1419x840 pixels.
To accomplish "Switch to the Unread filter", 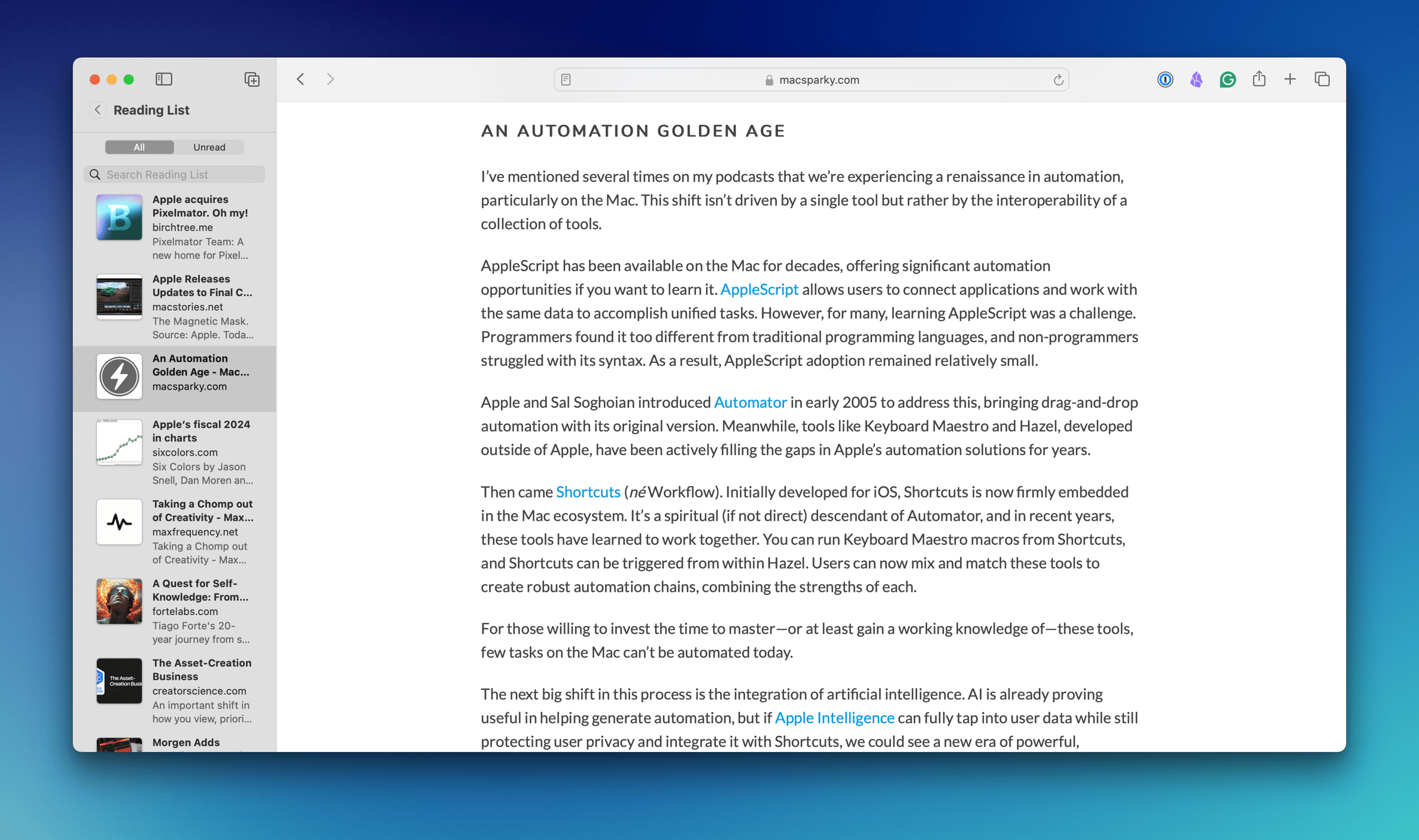I will pos(209,147).
